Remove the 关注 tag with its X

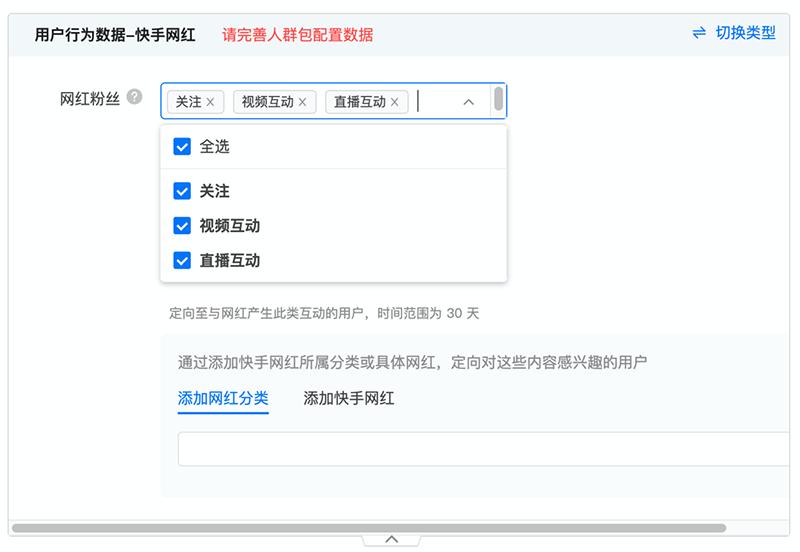pyautogui.click(x=210, y=102)
